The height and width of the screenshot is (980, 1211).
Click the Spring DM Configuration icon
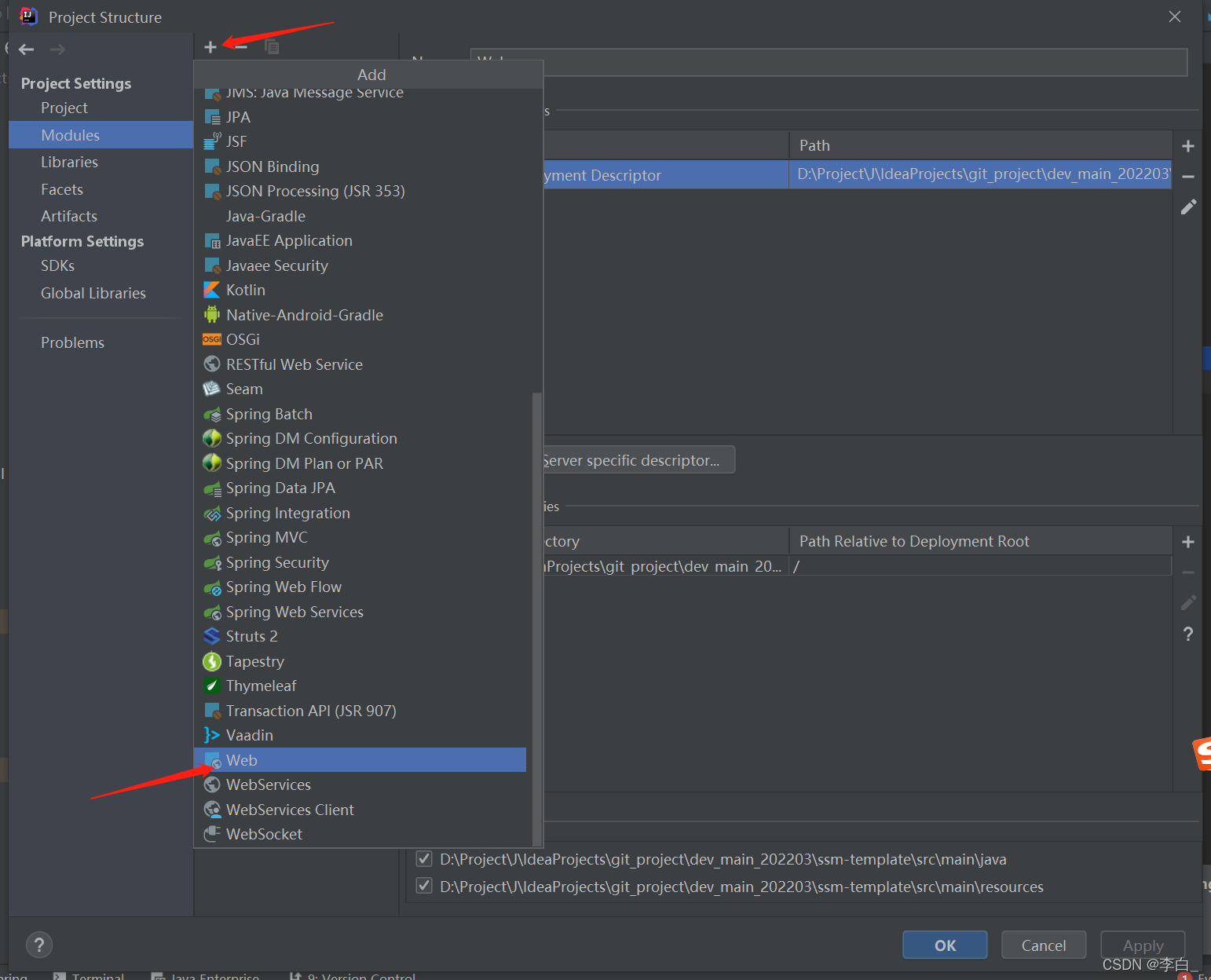pyautogui.click(x=212, y=438)
